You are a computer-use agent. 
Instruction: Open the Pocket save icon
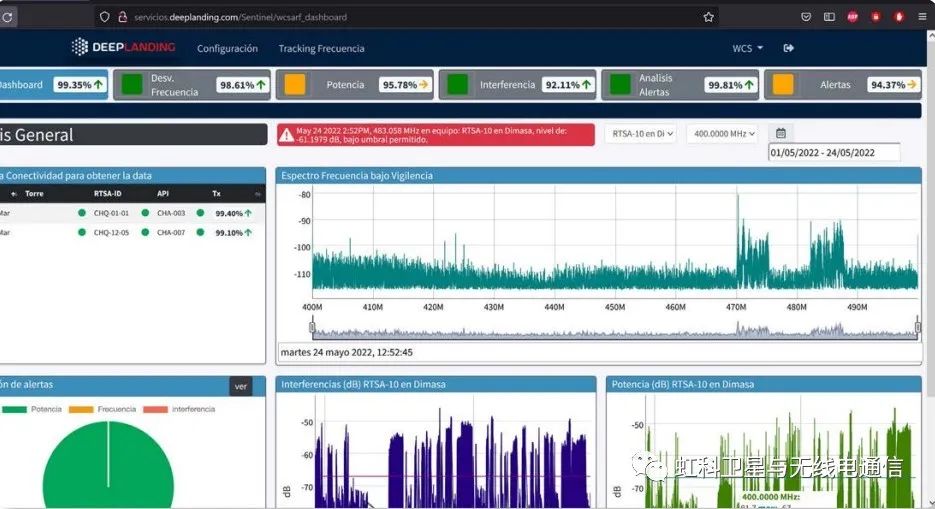tap(806, 17)
